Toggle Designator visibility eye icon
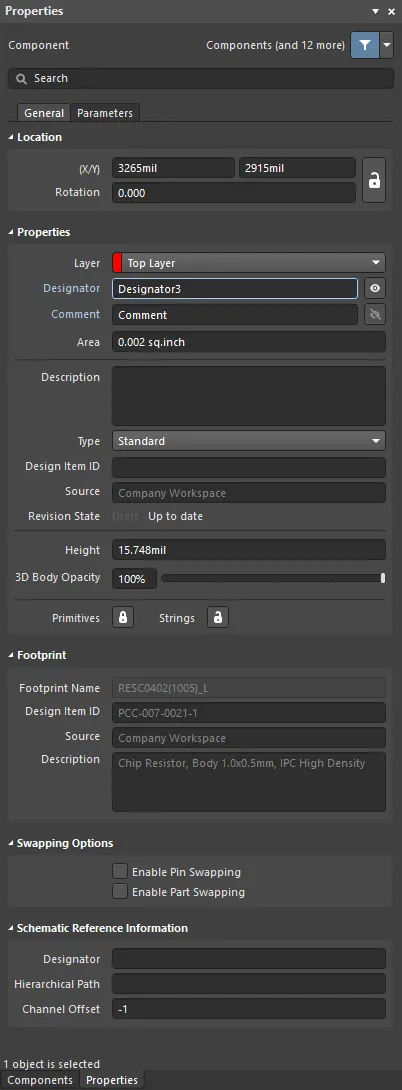This screenshot has height=1090, width=402. (x=375, y=288)
